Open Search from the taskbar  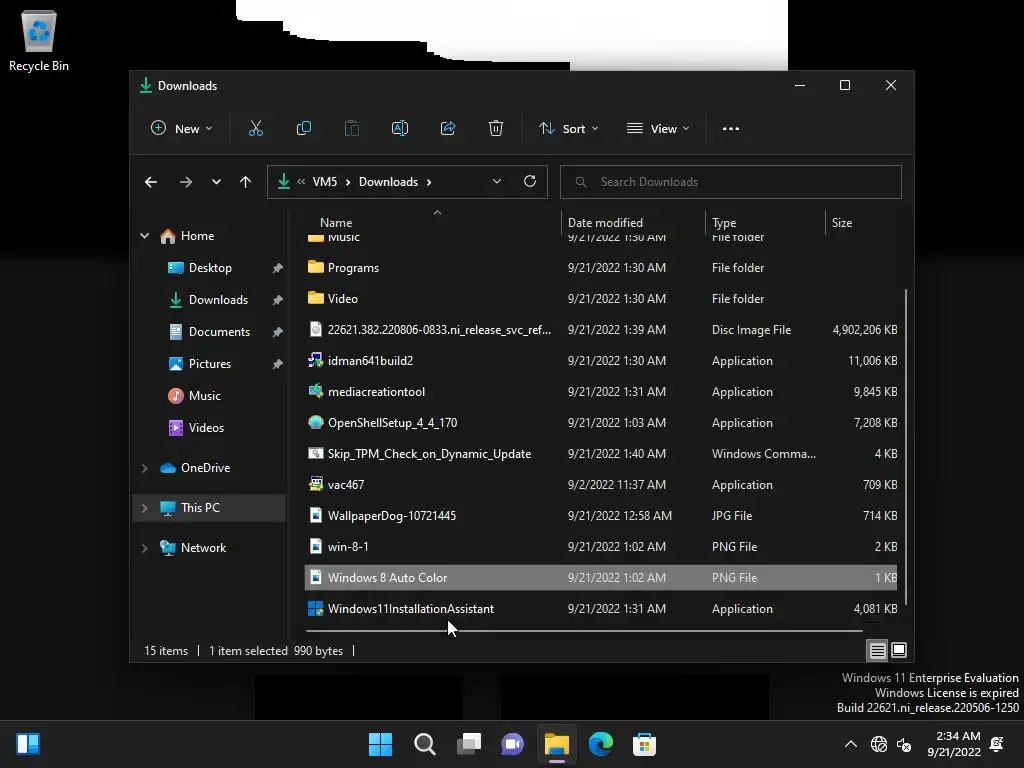tap(424, 744)
